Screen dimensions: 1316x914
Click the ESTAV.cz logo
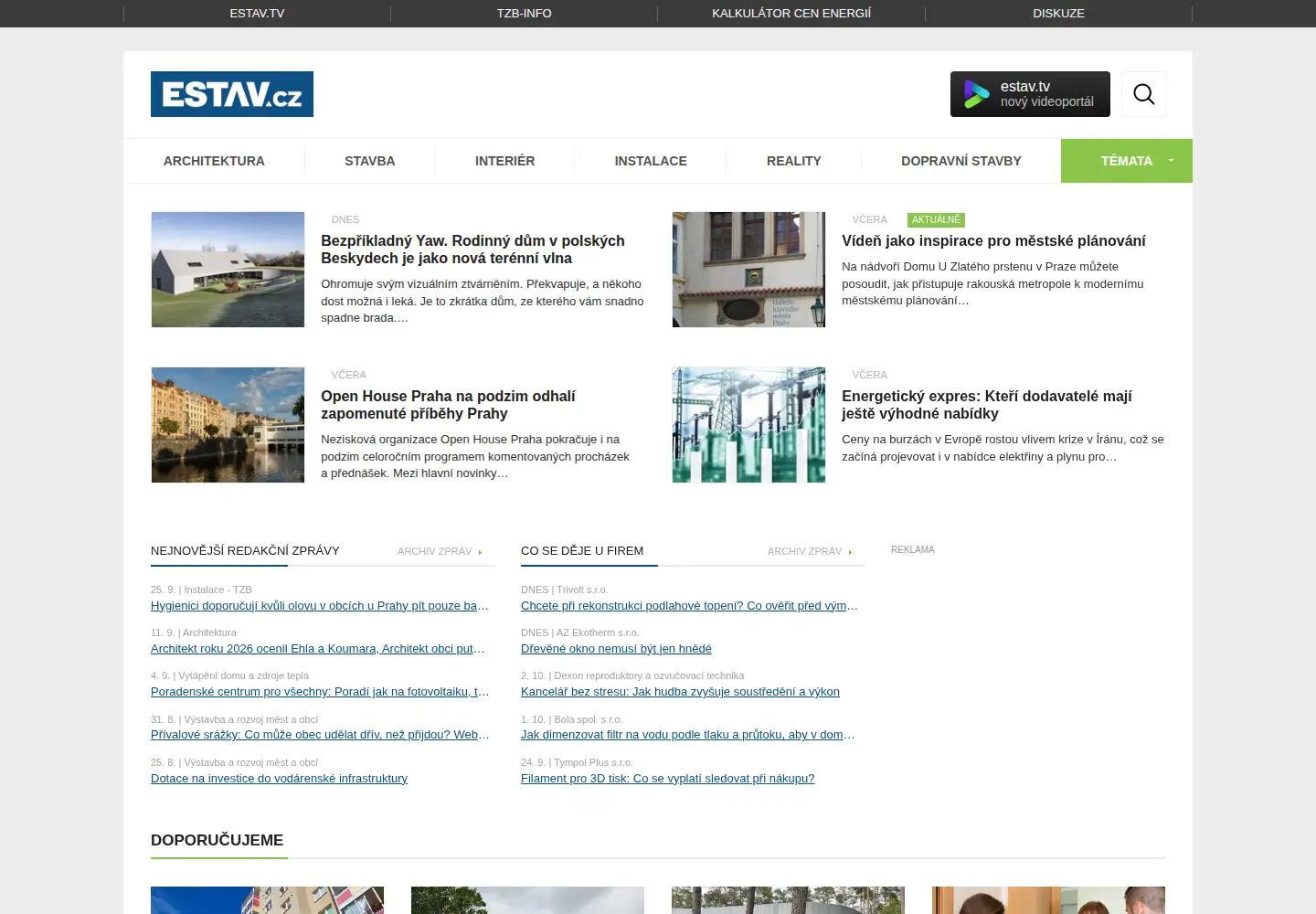point(232,94)
